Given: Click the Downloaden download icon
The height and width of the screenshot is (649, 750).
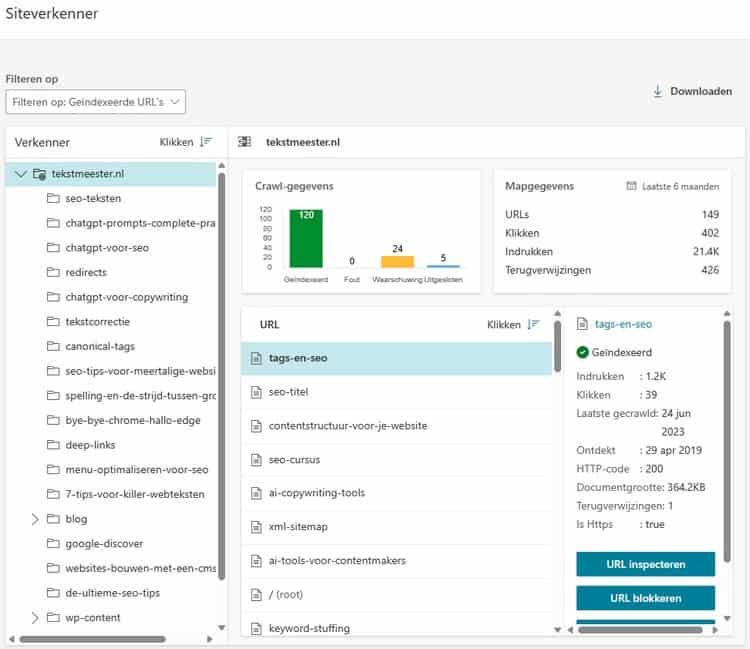Looking at the screenshot, I should 658,91.
